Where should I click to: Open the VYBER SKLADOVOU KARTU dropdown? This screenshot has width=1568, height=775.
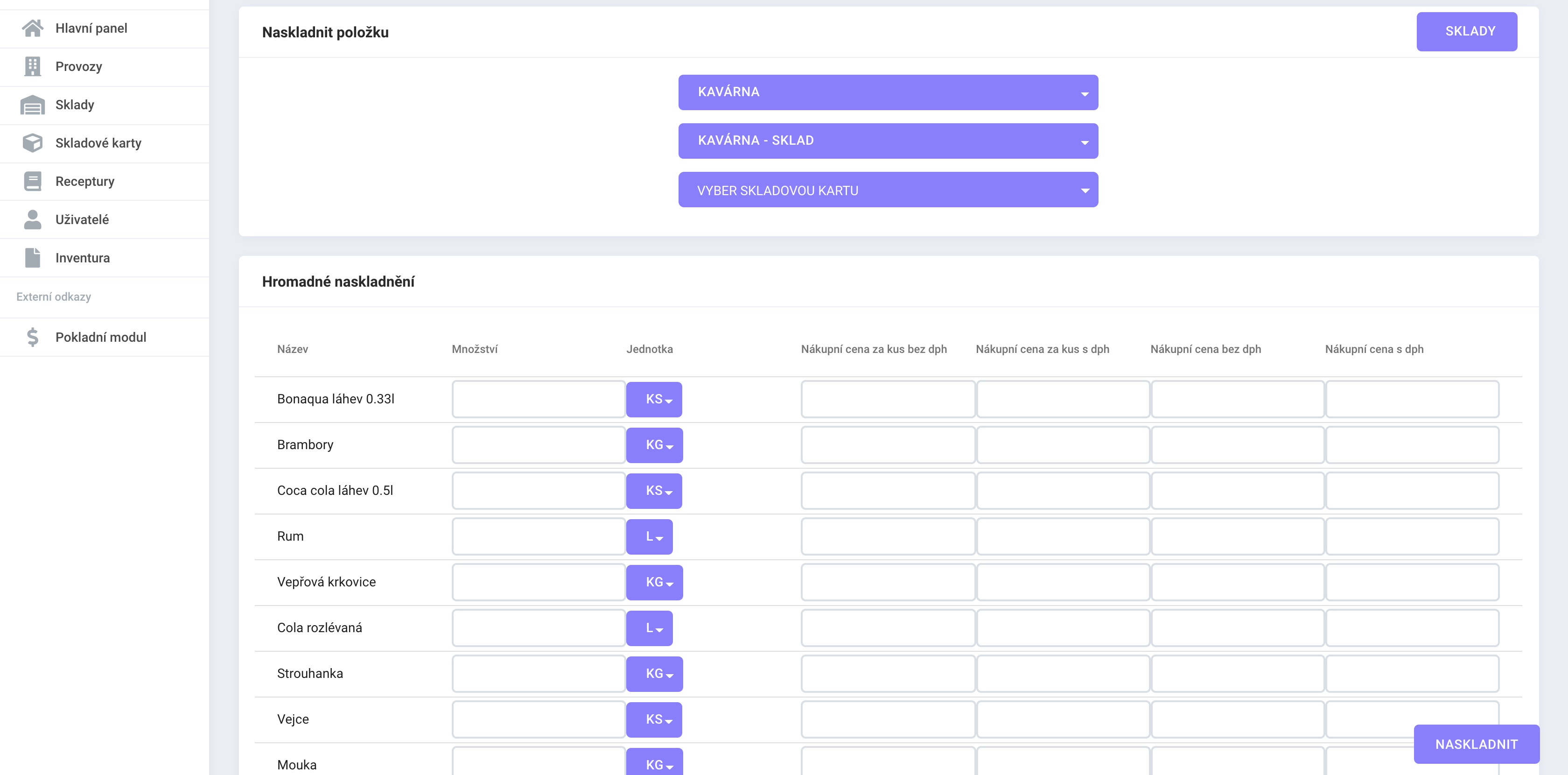888,190
